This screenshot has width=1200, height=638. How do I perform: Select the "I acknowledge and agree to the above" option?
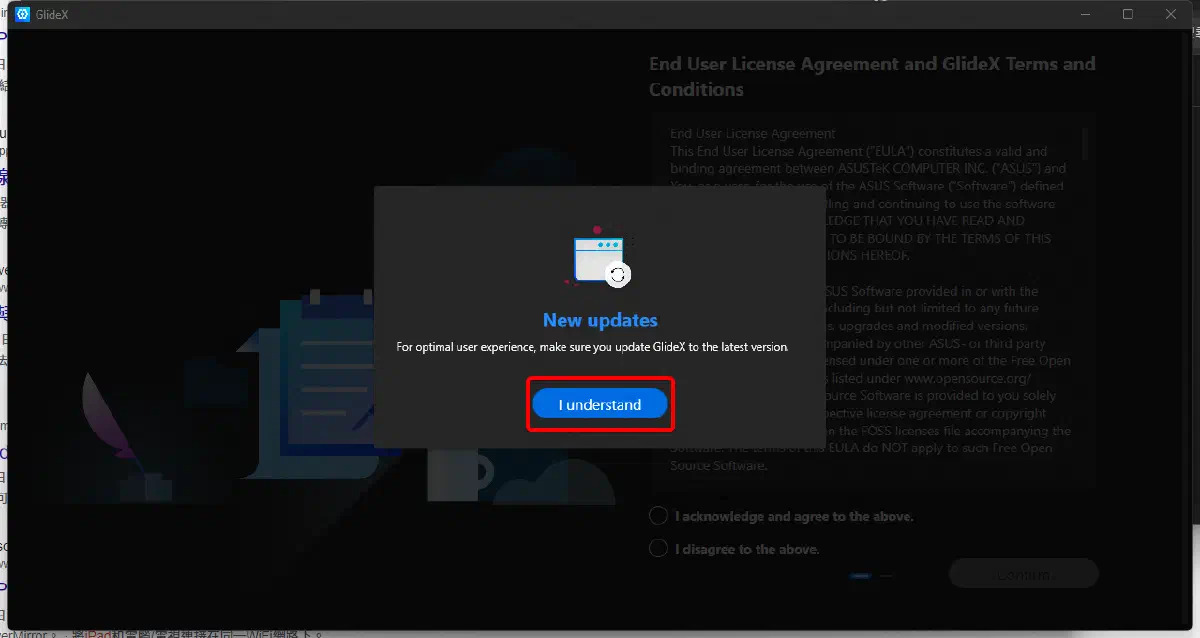tap(658, 516)
